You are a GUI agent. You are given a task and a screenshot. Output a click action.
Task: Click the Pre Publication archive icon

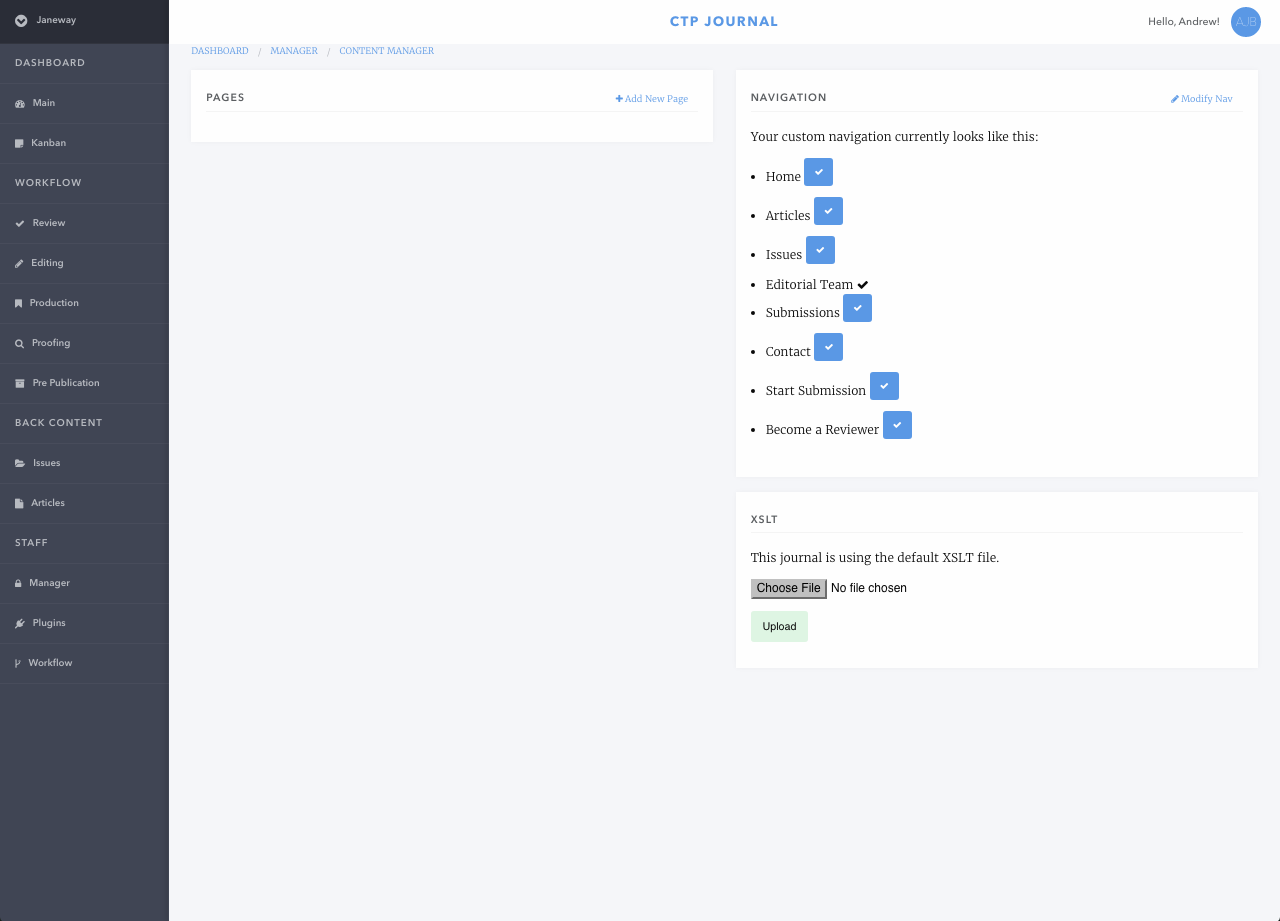click(18, 383)
